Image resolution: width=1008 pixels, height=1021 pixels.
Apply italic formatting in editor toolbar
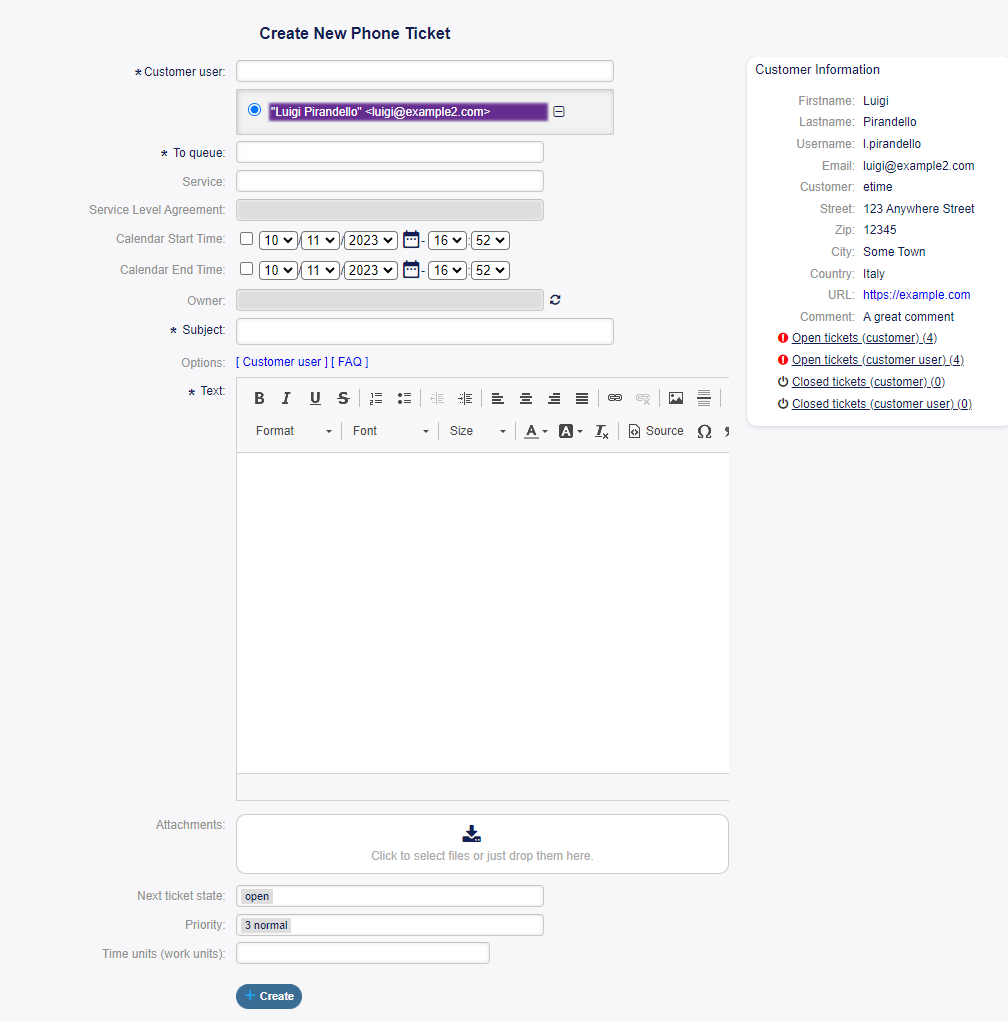pyautogui.click(x=286, y=398)
